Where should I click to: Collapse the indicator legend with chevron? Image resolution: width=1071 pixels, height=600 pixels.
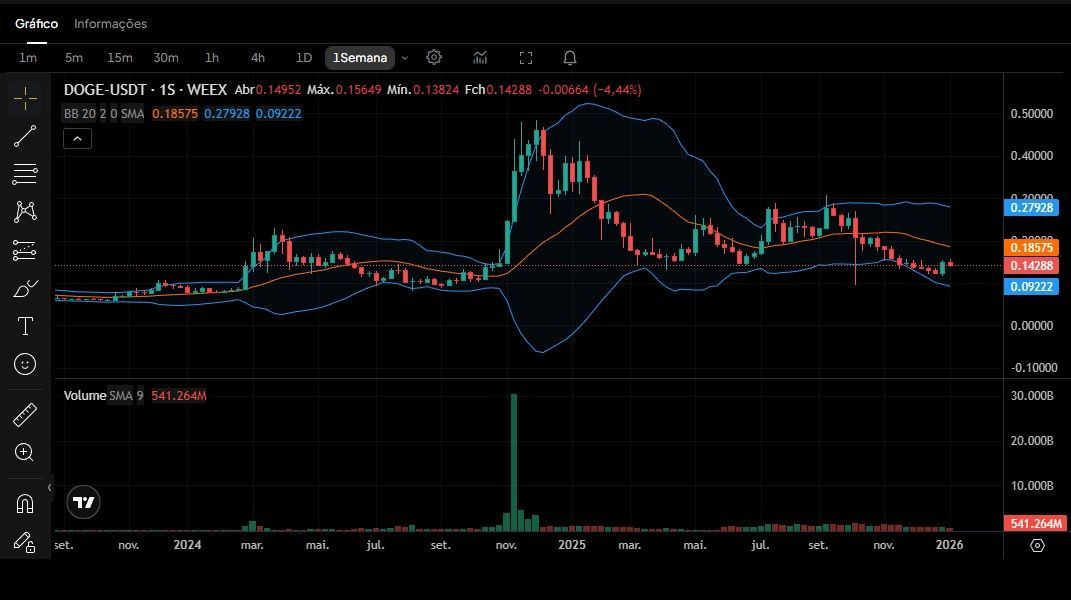(77, 139)
